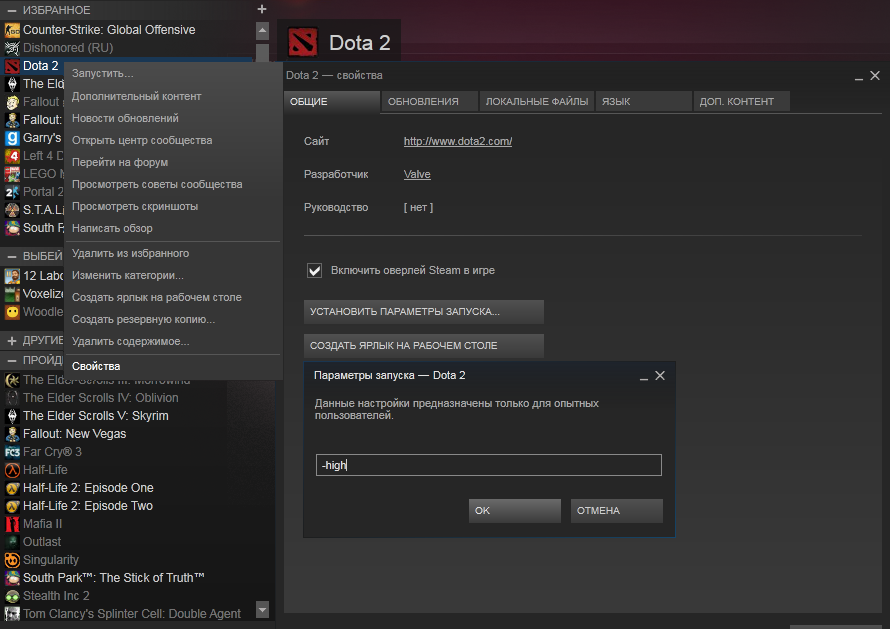Collapse the ИЗБРАННОЕ category
Screen dimensions: 890x629
[11, 10]
